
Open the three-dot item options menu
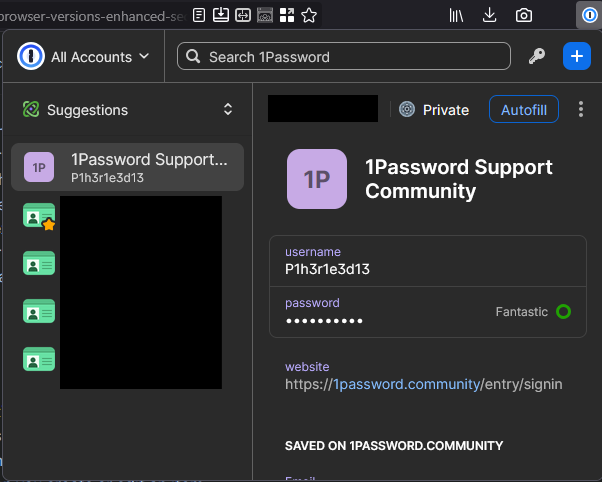click(x=581, y=110)
